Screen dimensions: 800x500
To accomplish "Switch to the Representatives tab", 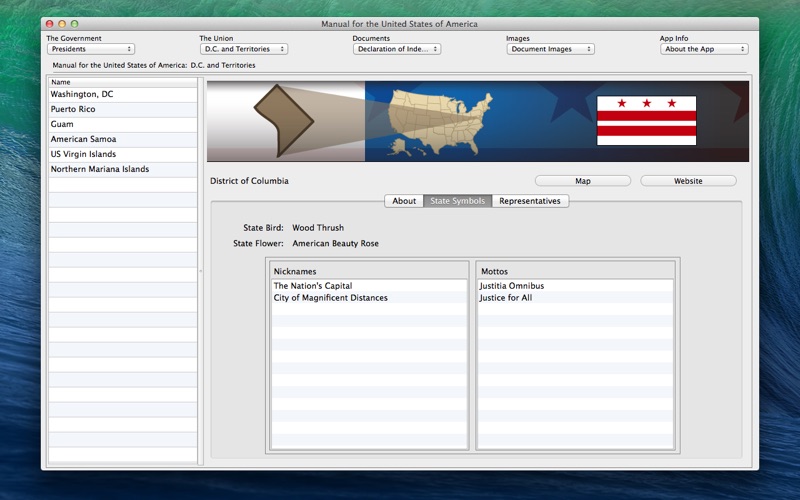I will click(x=531, y=201).
